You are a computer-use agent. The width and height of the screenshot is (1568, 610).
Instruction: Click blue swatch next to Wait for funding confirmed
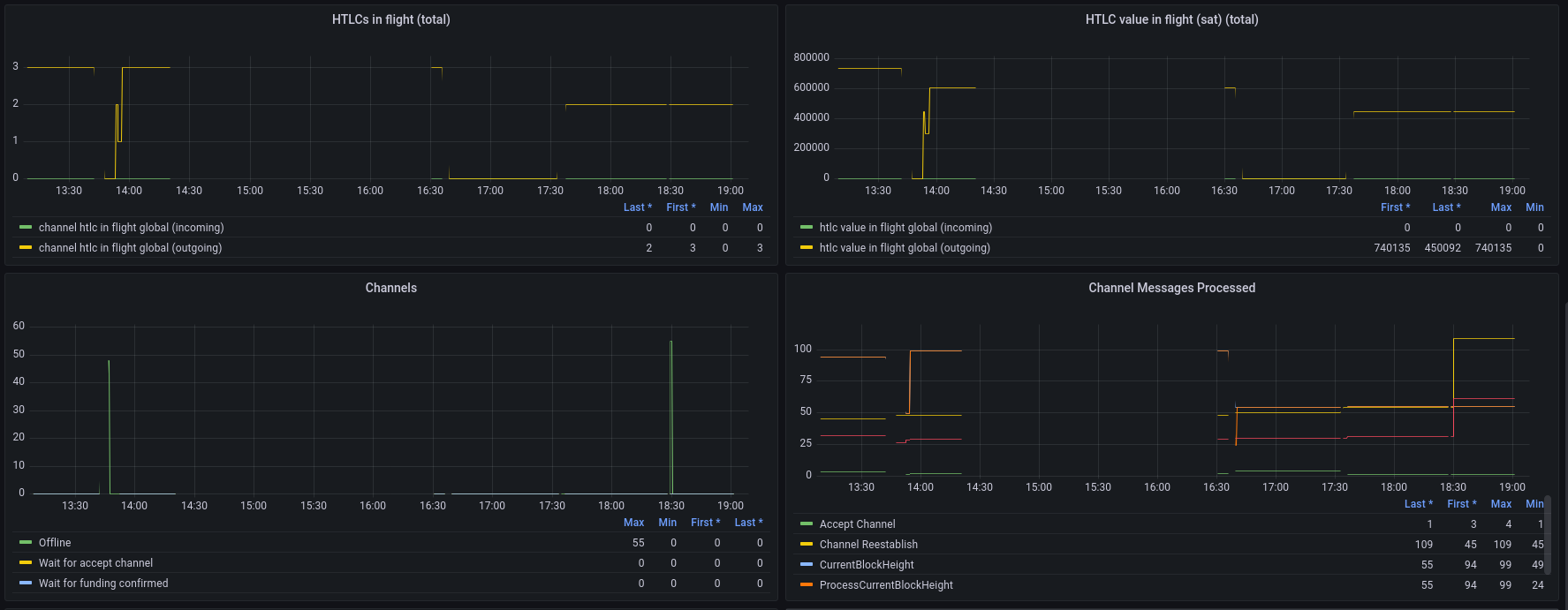[x=26, y=584]
